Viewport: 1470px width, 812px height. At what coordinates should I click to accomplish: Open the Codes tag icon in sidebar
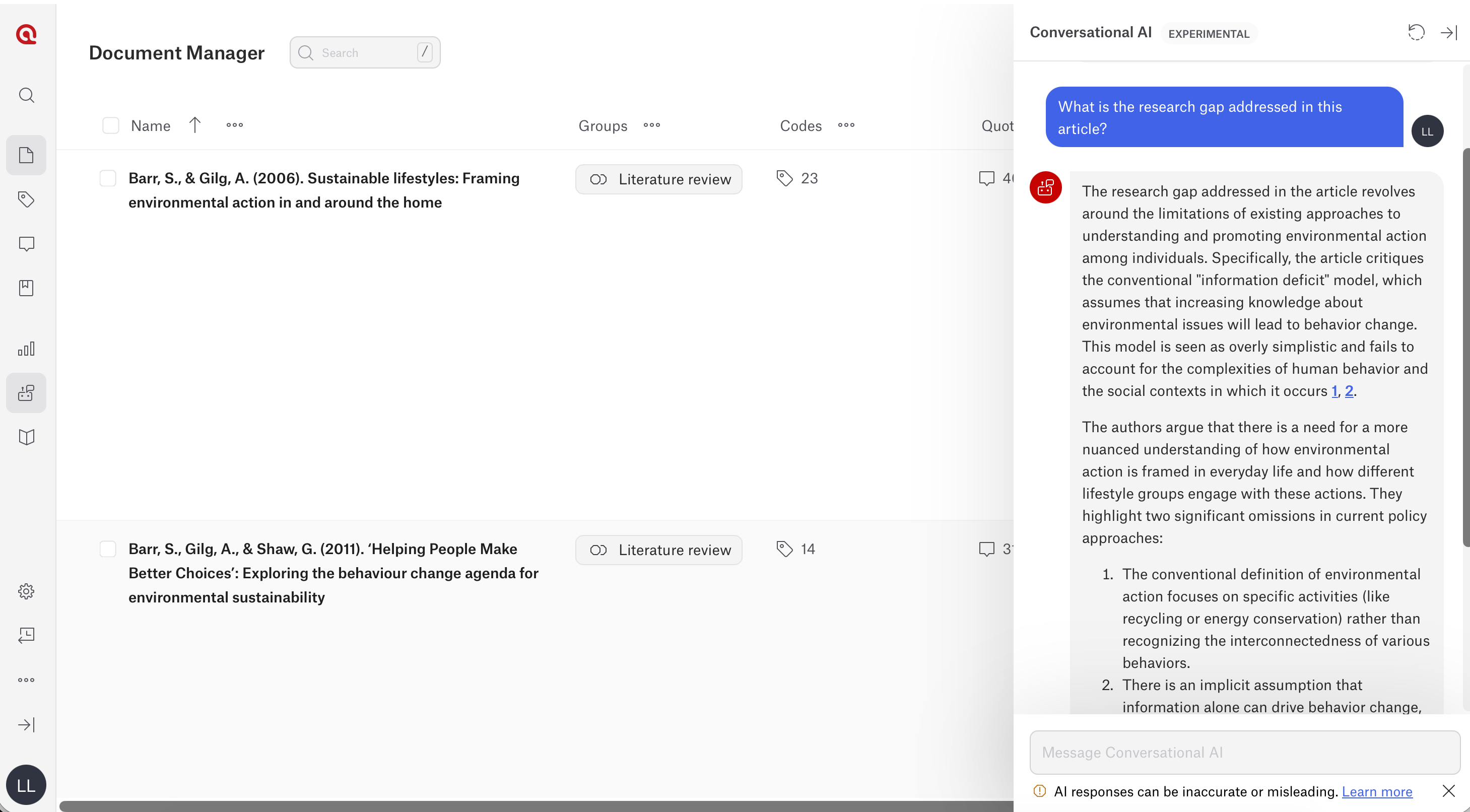point(26,199)
